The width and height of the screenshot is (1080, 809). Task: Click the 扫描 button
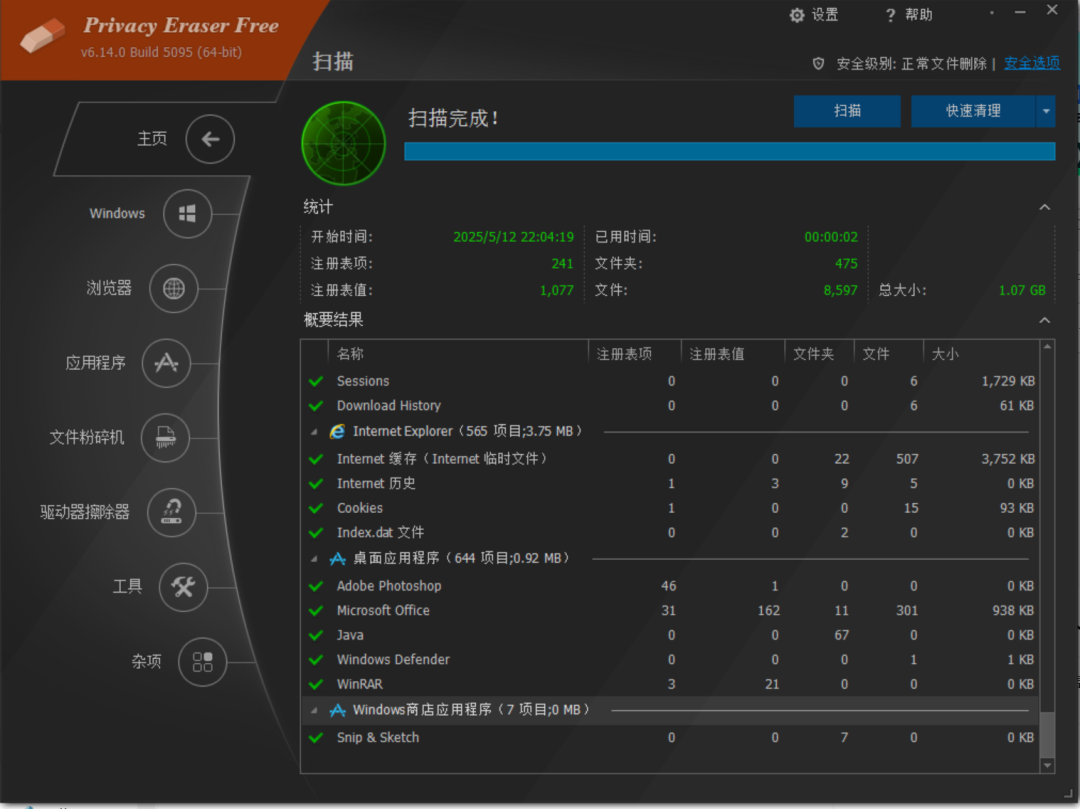[x=847, y=111]
